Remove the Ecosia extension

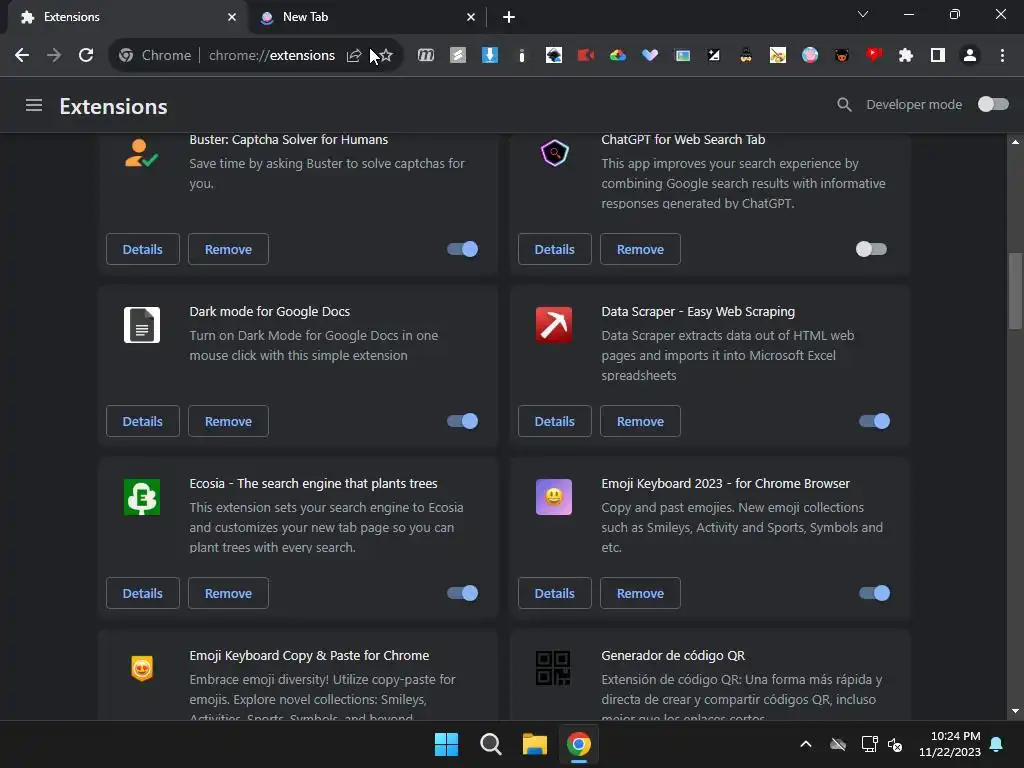coord(228,593)
